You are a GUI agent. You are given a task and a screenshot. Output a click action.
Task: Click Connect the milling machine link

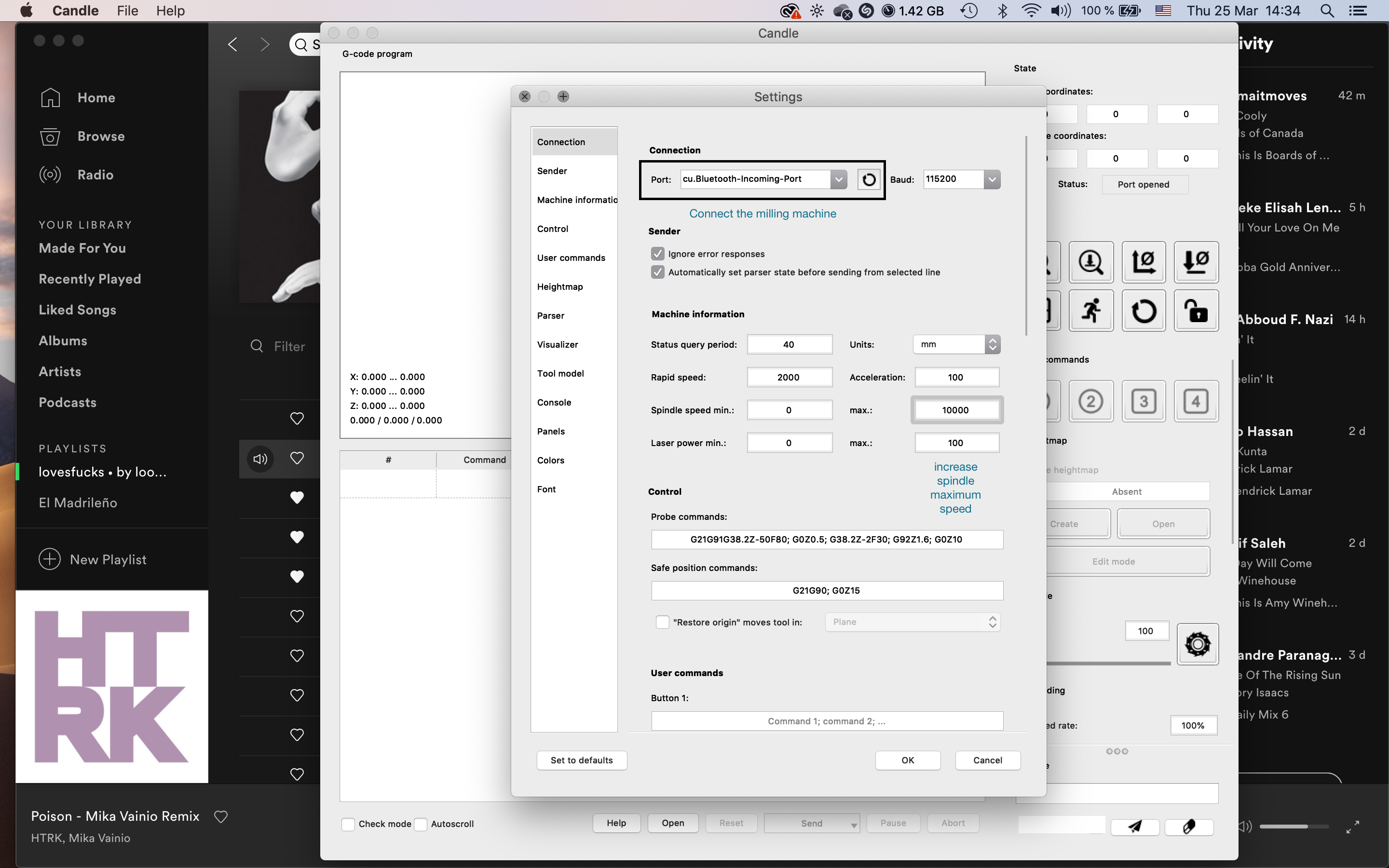click(762, 213)
